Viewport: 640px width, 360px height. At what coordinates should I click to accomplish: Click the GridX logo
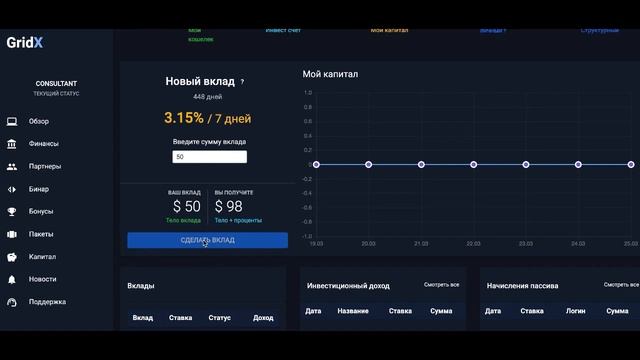[24, 42]
